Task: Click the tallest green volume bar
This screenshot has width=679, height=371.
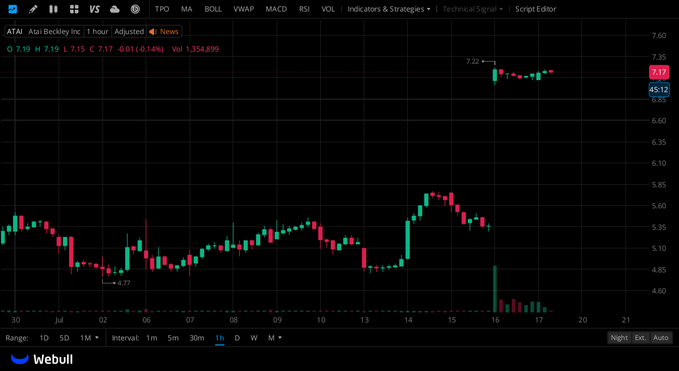Action: (495, 289)
